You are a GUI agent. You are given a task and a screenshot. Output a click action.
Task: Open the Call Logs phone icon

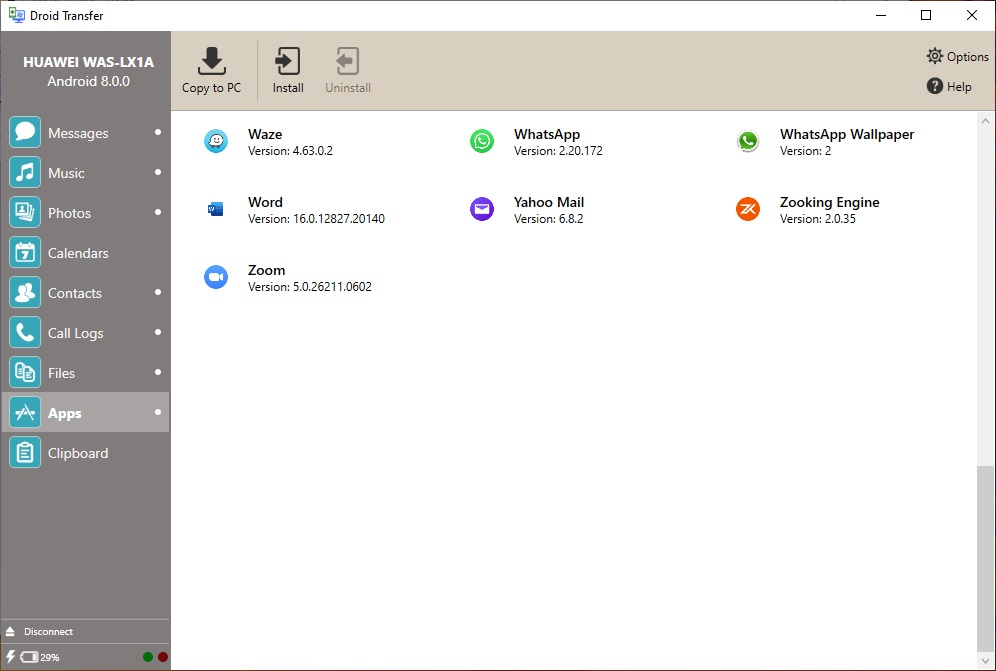(25, 332)
